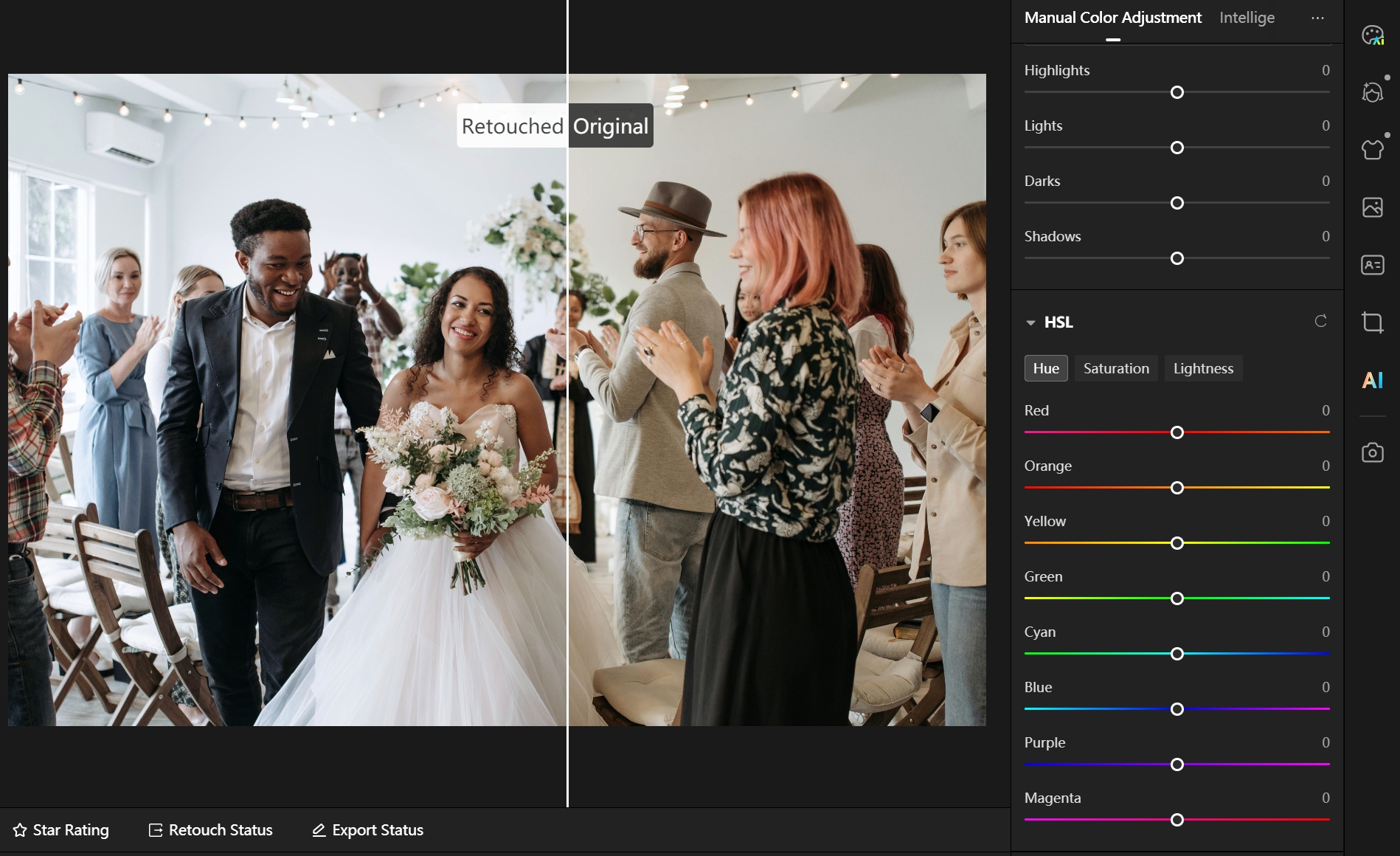1400x856 pixels.
Task: Open the image background tool
Action: (x=1372, y=207)
